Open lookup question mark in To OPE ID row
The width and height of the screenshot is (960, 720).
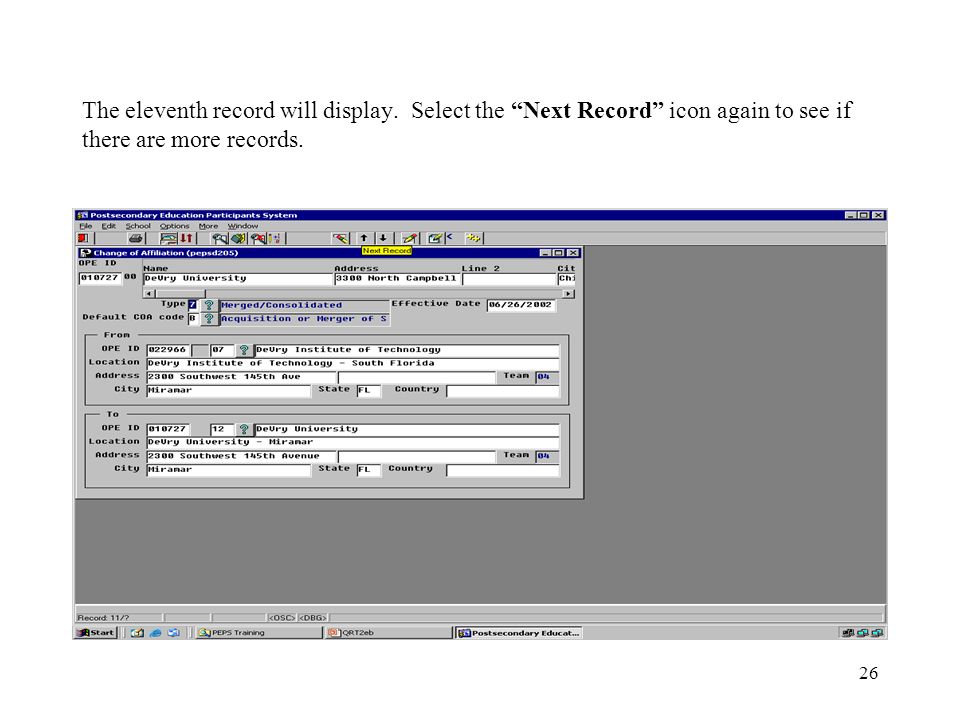click(x=244, y=429)
